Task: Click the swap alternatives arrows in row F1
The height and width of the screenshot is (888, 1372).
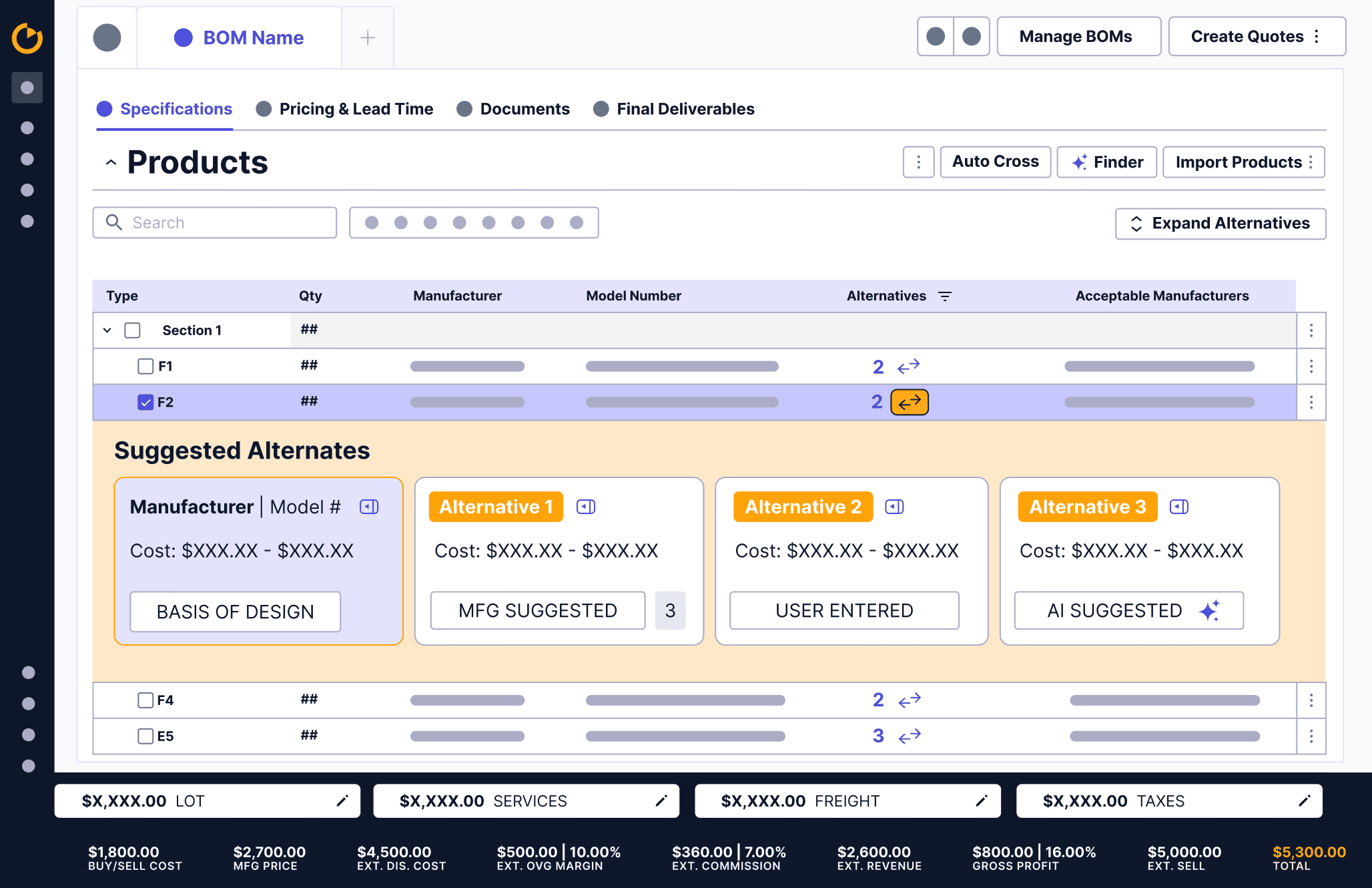Action: coord(908,366)
